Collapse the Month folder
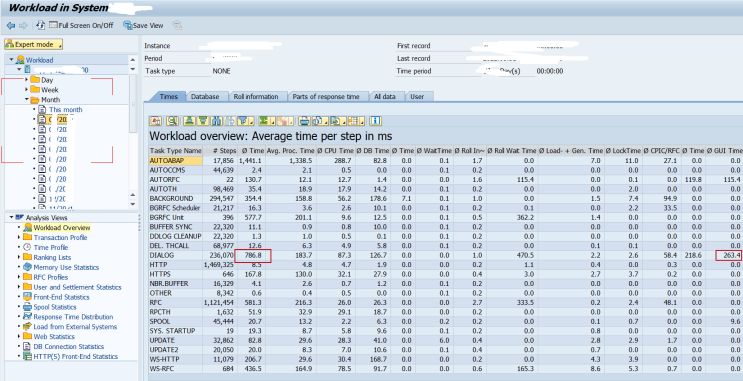Image resolution: width=743 pixels, height=381 pixels. [27, 100]
